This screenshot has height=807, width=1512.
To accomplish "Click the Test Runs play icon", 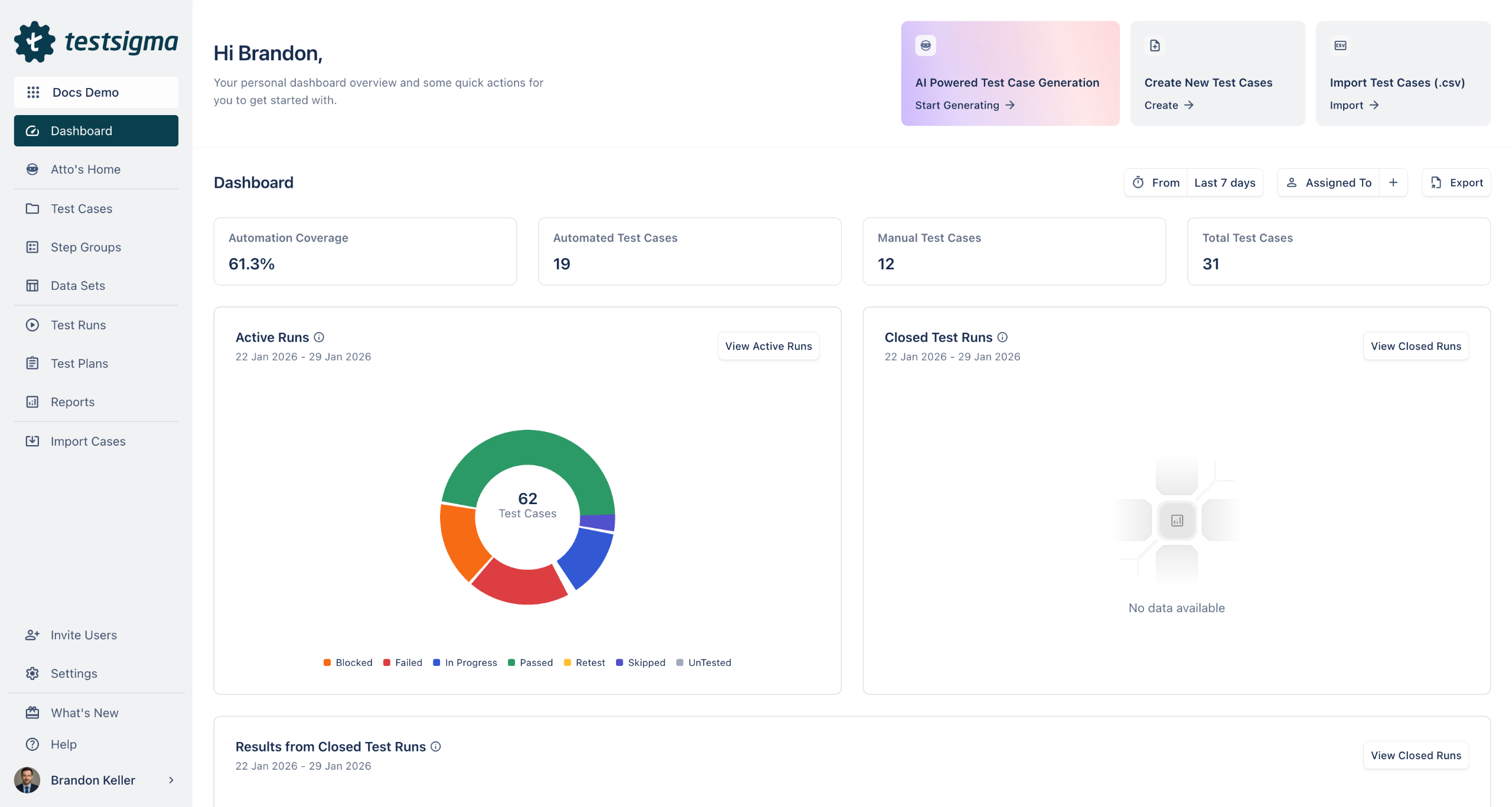I will [x=32, y=325].
